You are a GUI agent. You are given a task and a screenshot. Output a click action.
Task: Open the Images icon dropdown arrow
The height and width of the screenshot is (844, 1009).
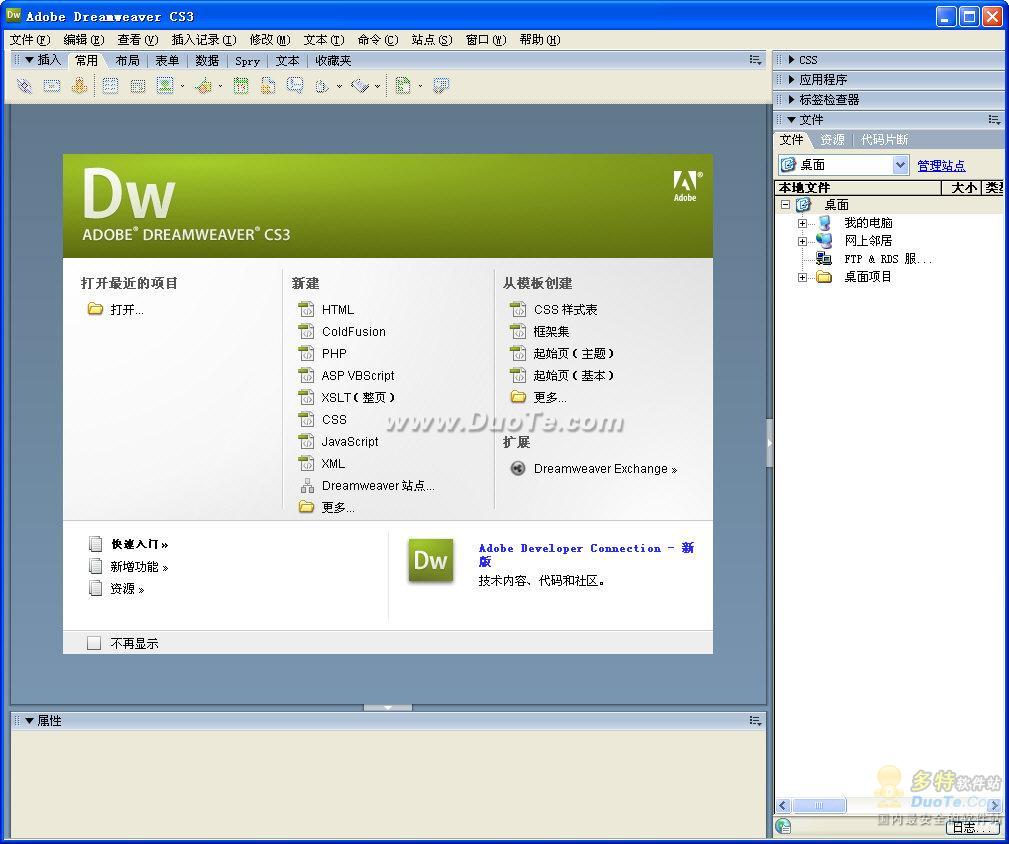point(183,86)
